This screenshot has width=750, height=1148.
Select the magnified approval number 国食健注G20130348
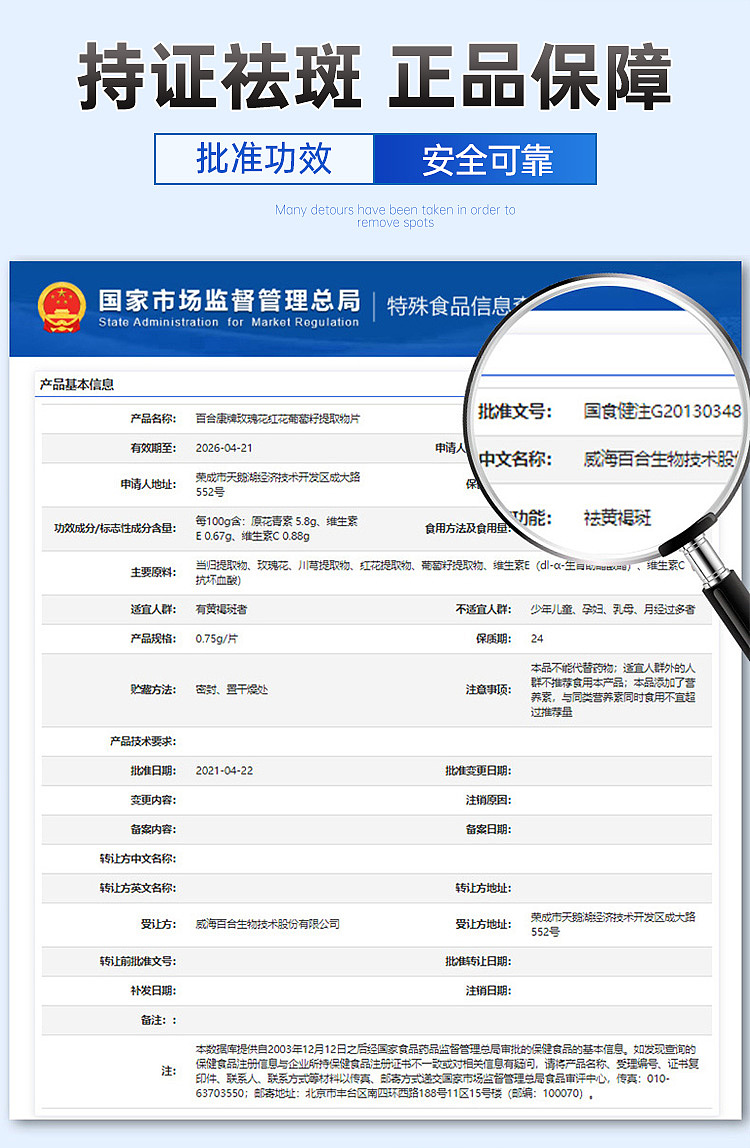[x=662, y=411]
